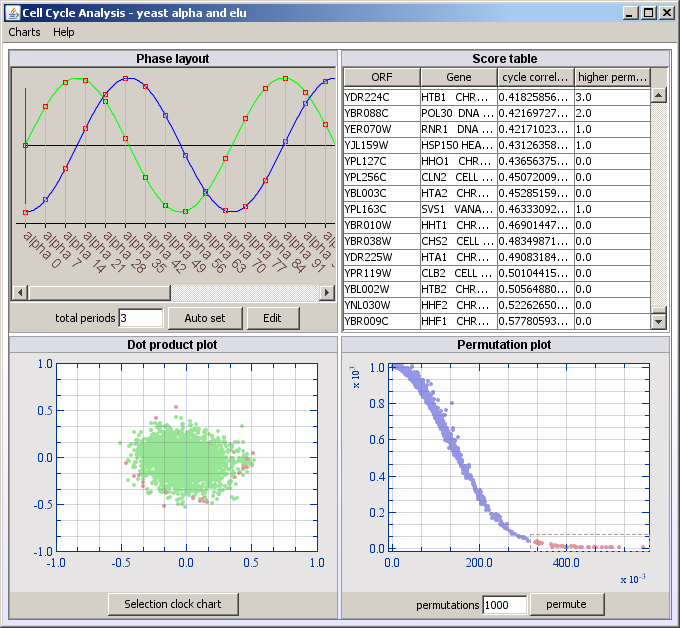Viewport: 680px width, 628px height.
Task: Select the YER070W row
Action: click(497, 129)
